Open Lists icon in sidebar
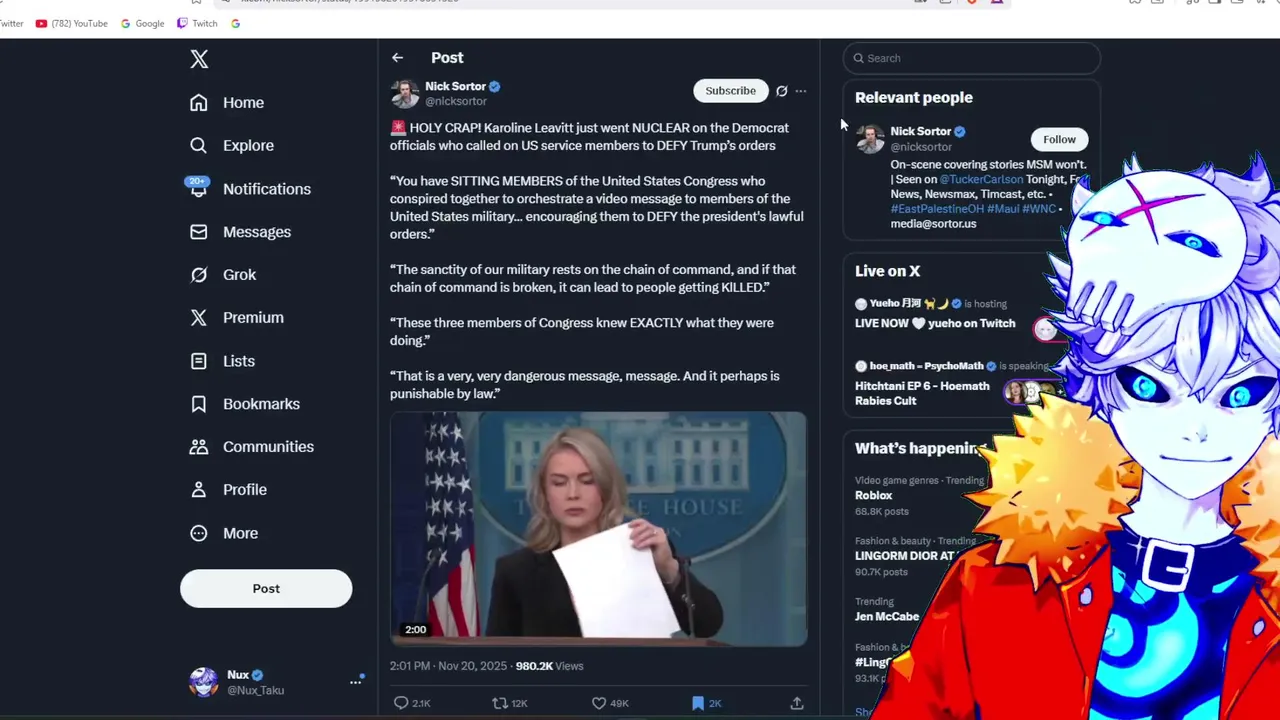Image resolution: width=1280 pixels, height=720 pixels. [x=199, y=361]
